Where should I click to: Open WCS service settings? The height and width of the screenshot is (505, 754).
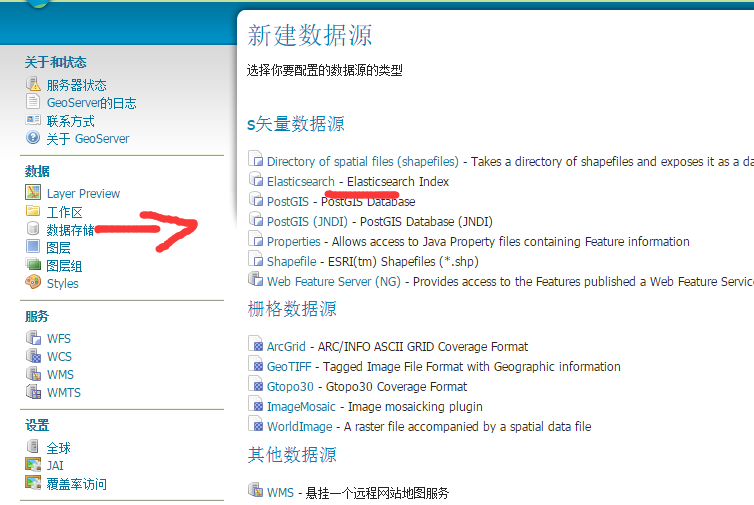(x=59, y=356)
